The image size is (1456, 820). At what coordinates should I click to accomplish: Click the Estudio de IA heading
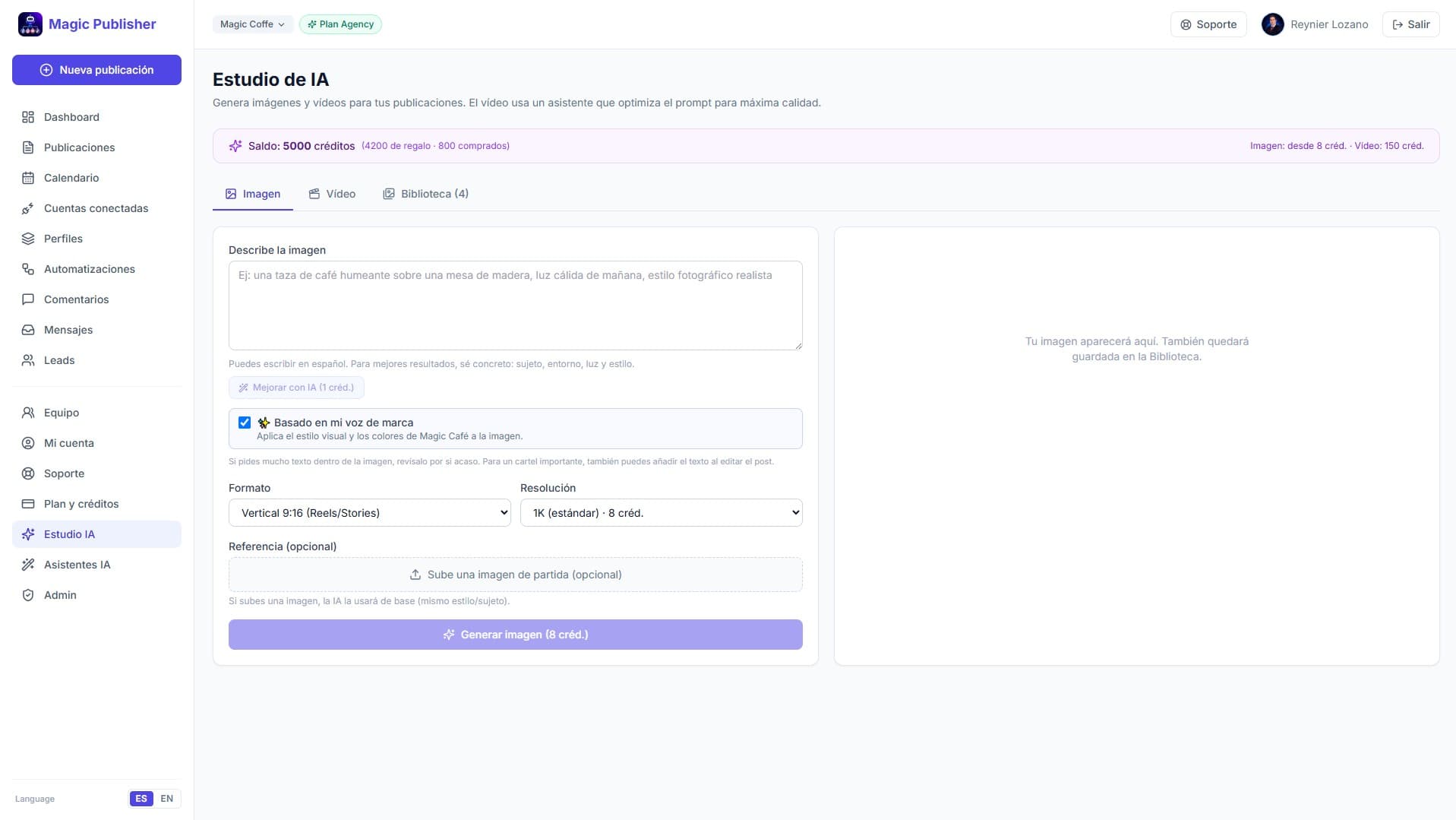[270, 80]
